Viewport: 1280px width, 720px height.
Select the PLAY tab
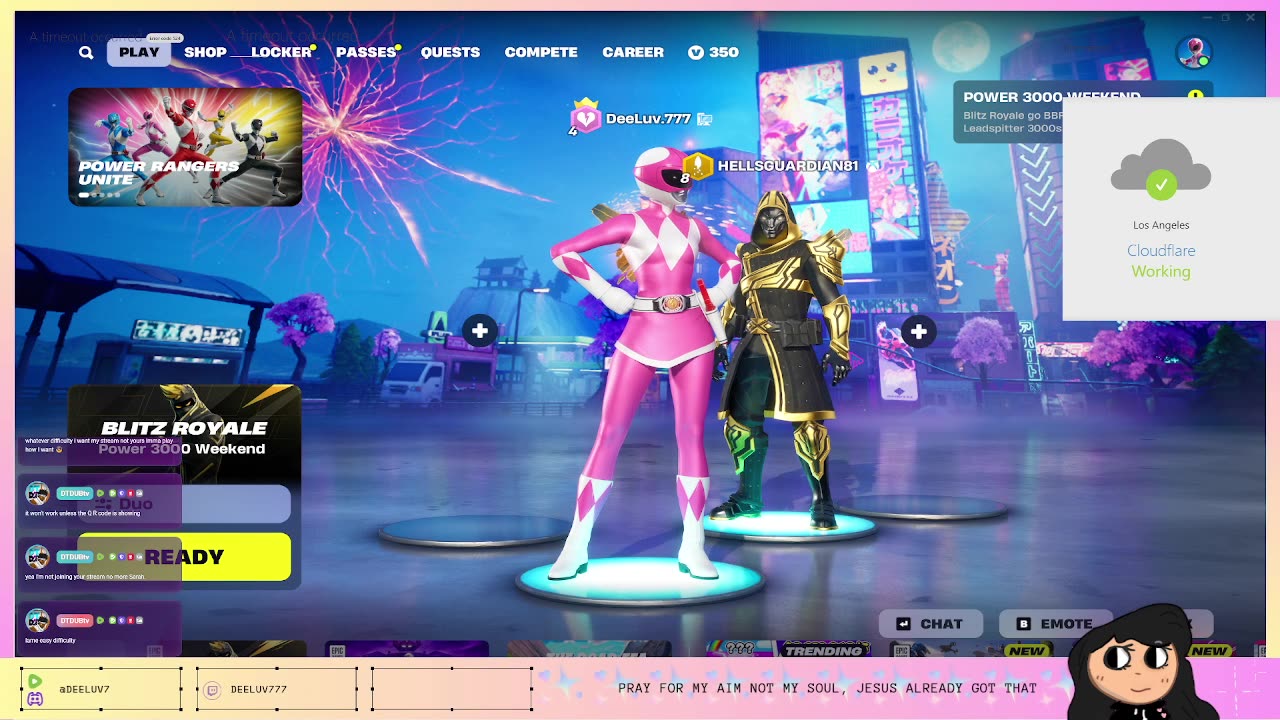[x=139, y=52]
